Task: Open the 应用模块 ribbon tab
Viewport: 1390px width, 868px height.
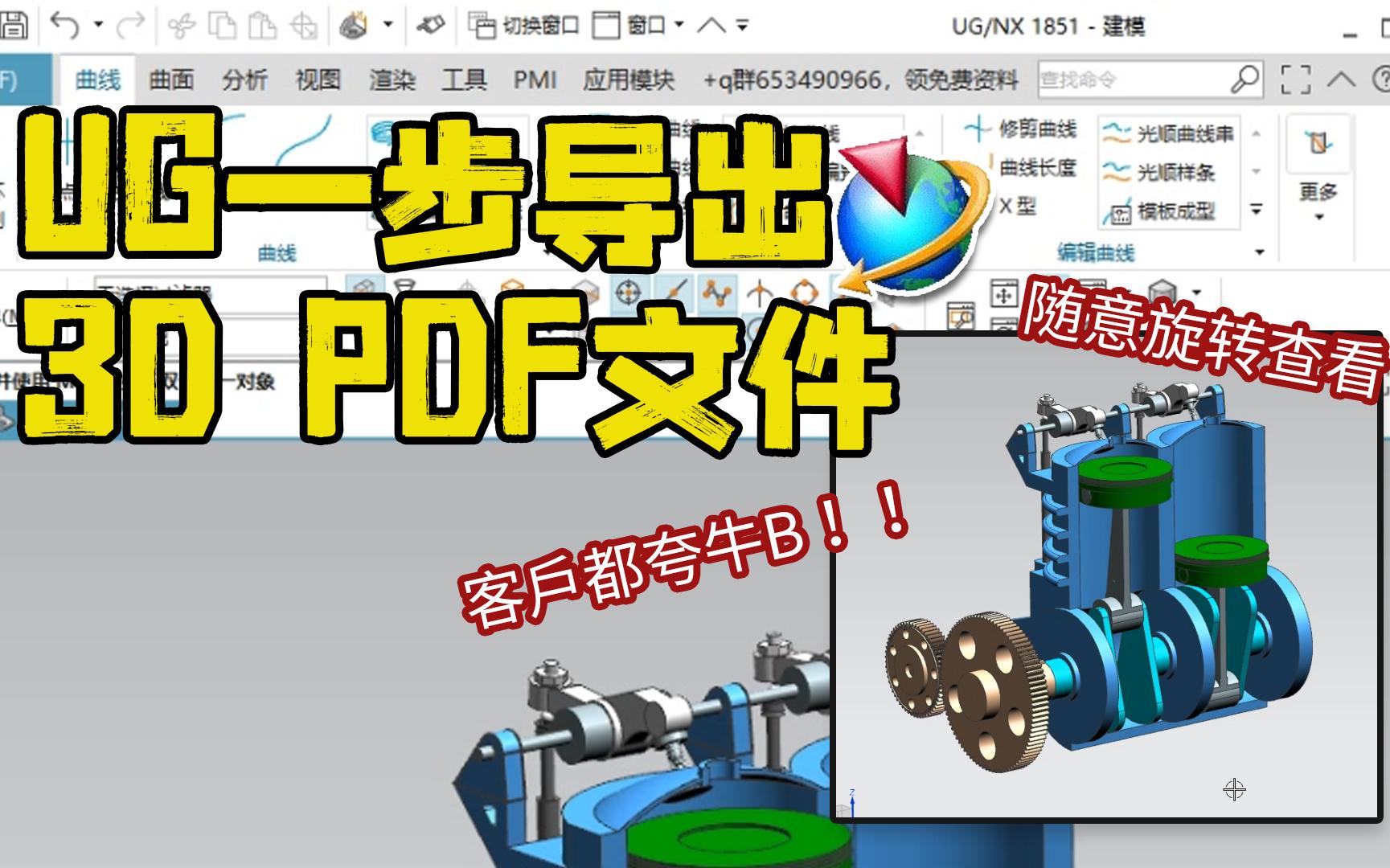Action: click(629, 80)
